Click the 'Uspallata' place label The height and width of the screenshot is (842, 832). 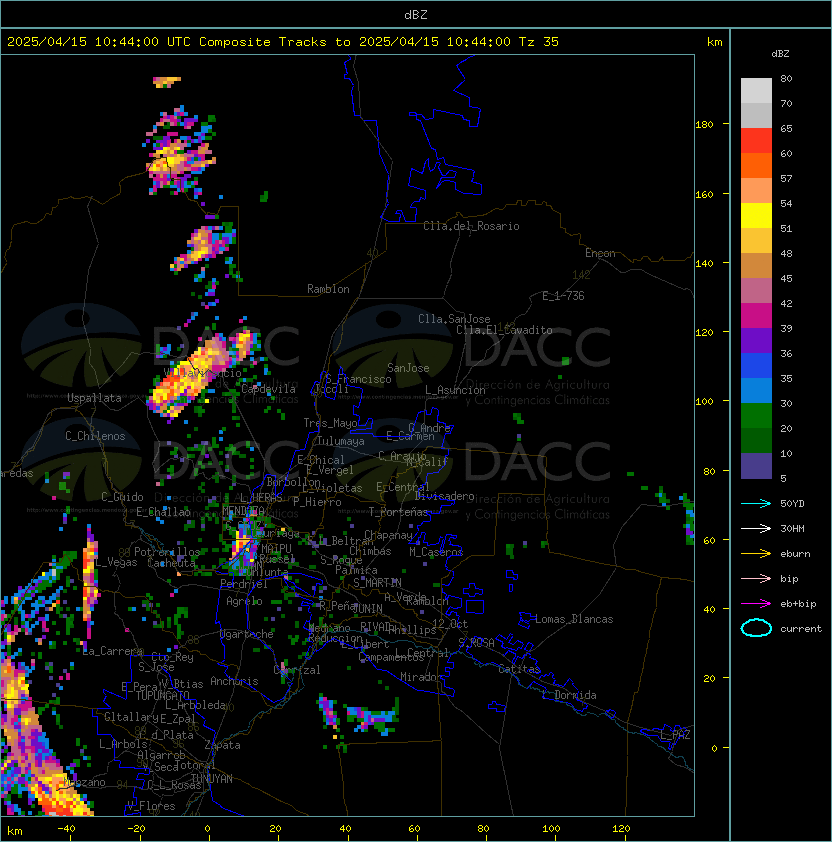[94, 398]
